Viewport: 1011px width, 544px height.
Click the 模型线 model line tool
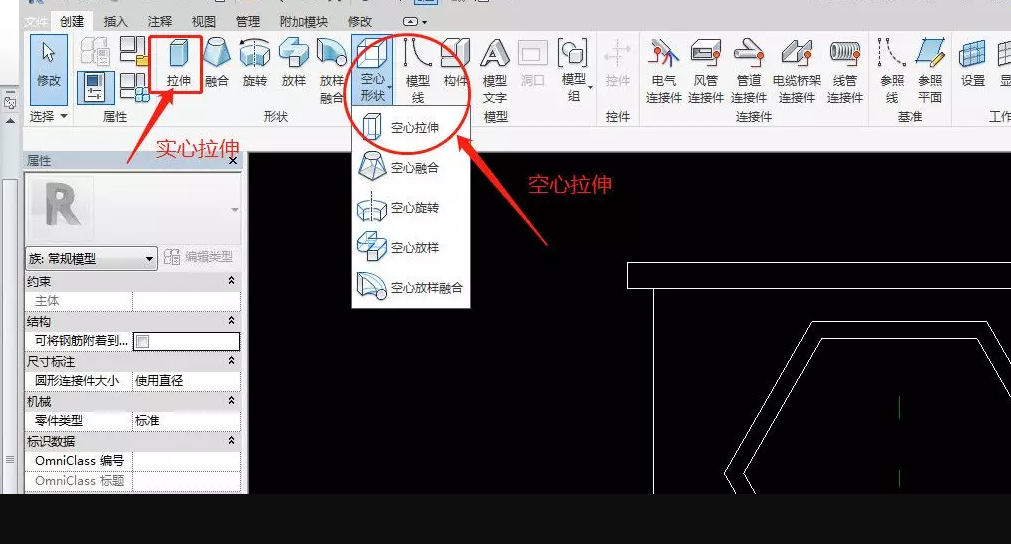pos(417,71)
